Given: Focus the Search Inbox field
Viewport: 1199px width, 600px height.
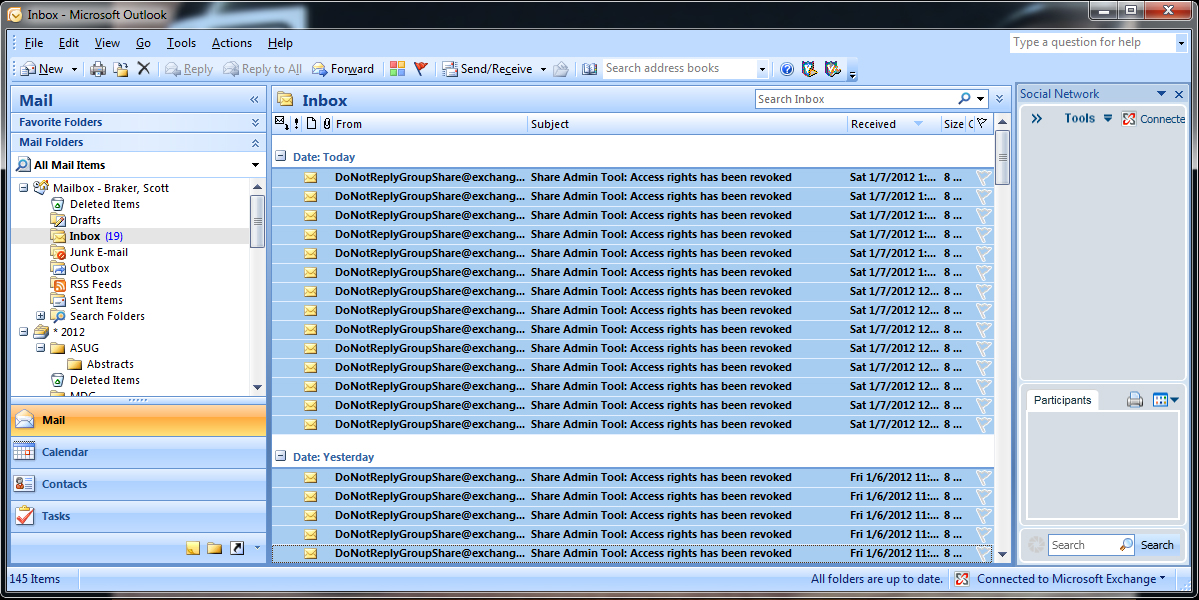Looking at the screenshot, I should [x=856, y=99].
